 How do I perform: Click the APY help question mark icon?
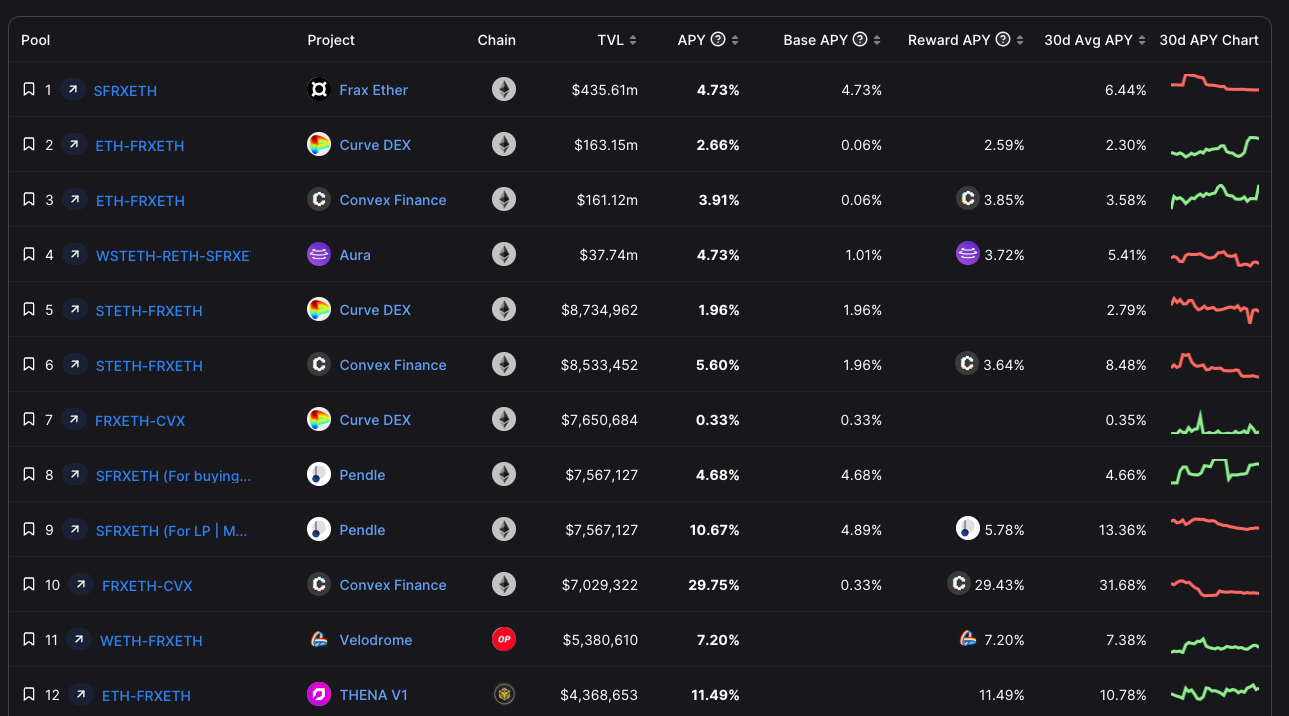[x=718, y=40]
